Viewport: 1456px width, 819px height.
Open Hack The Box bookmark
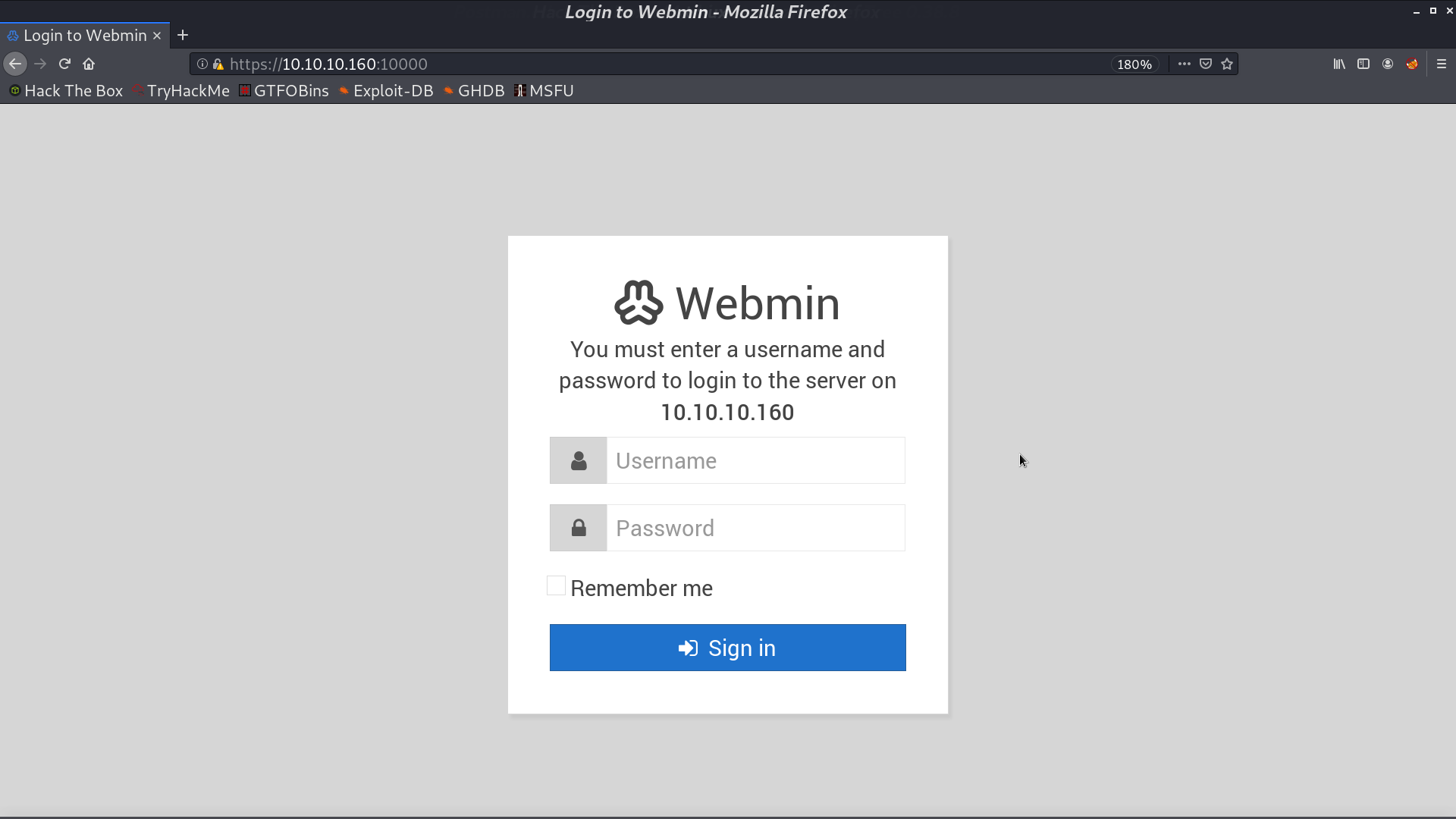[x=66, y=91]
